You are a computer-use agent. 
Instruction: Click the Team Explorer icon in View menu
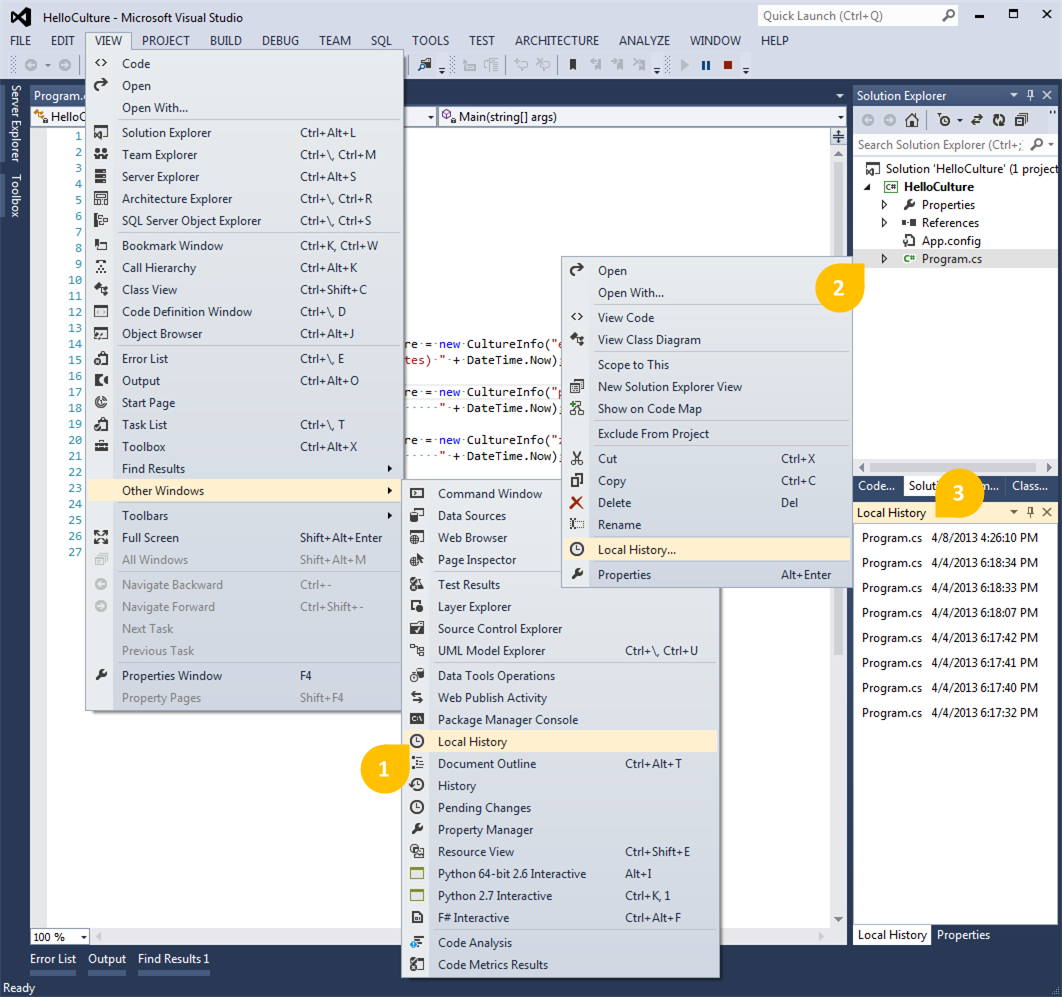click(x=101, y=154)
